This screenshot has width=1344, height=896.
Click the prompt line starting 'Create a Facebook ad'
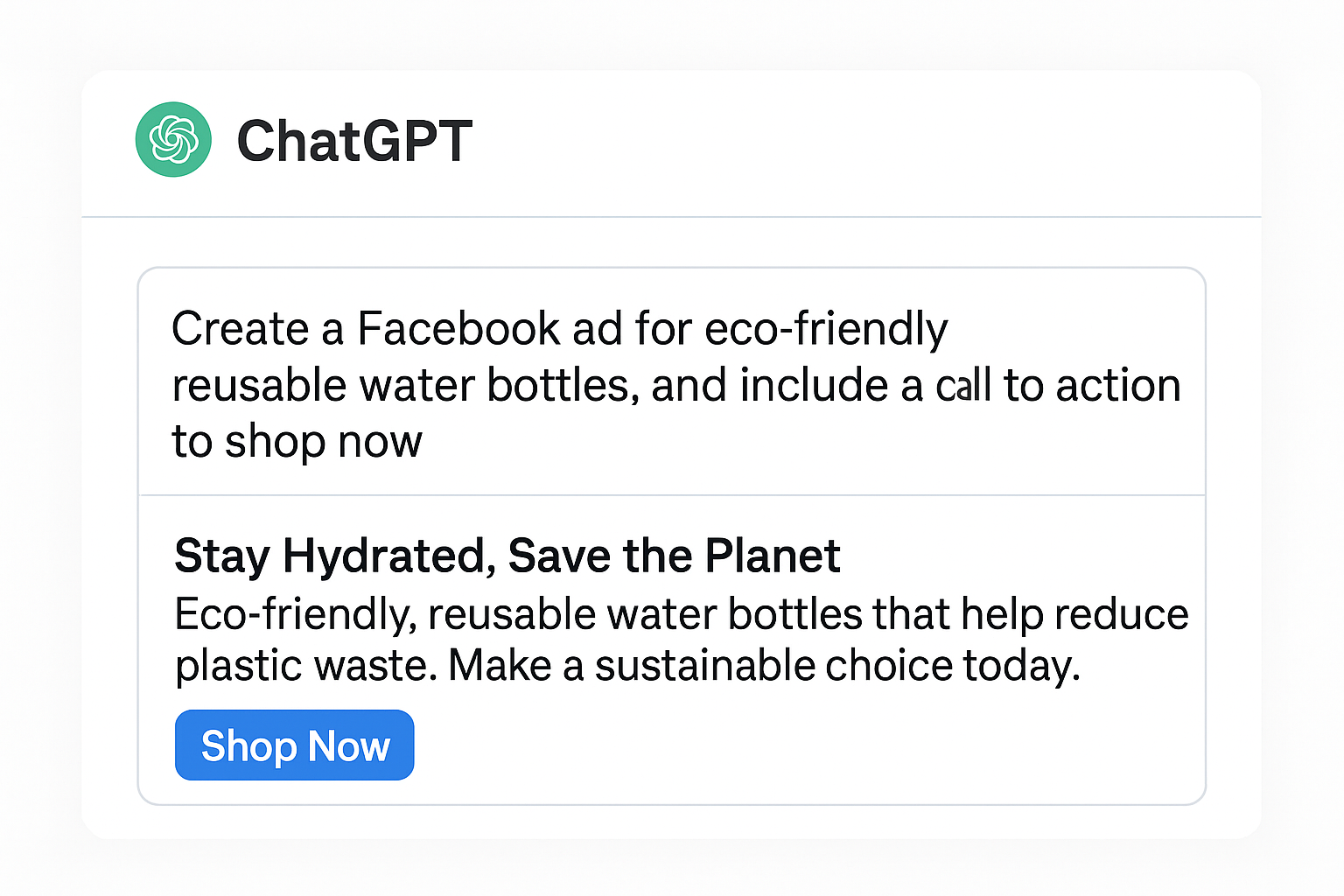coord(560,330)
